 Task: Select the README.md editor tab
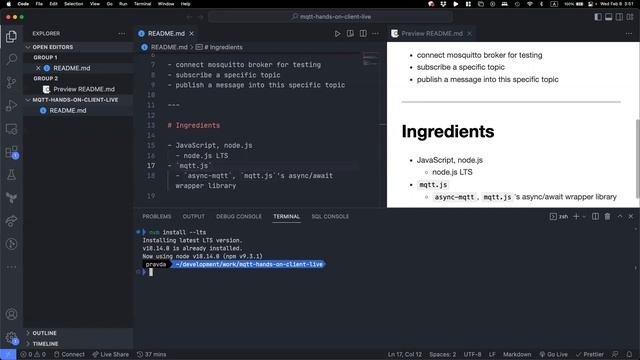click(166, 33)
